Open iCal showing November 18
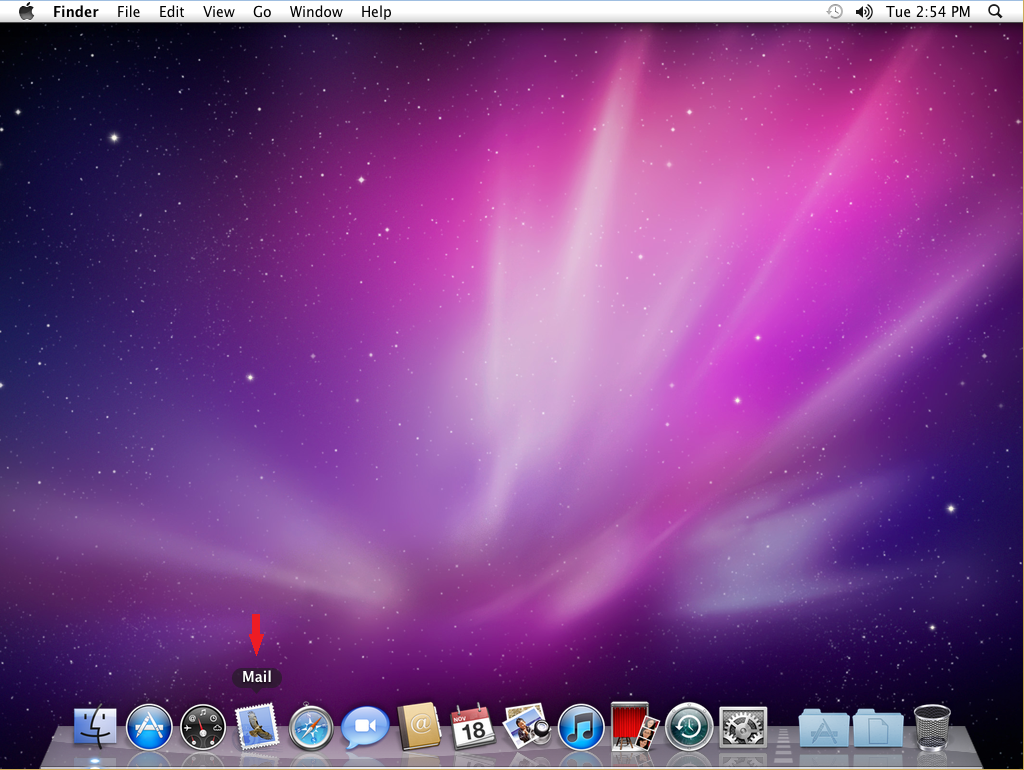 pyautogui.click(x=471, y=727)
